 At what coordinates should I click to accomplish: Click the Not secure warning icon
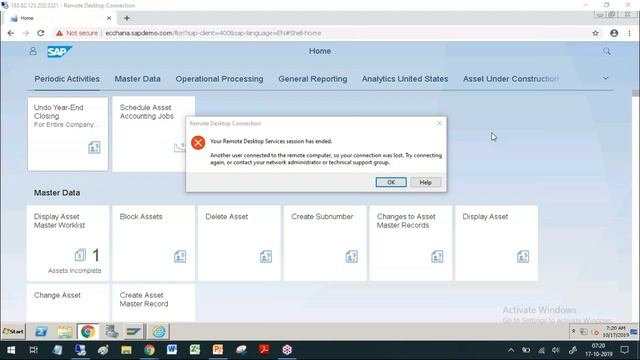(60, 33)
